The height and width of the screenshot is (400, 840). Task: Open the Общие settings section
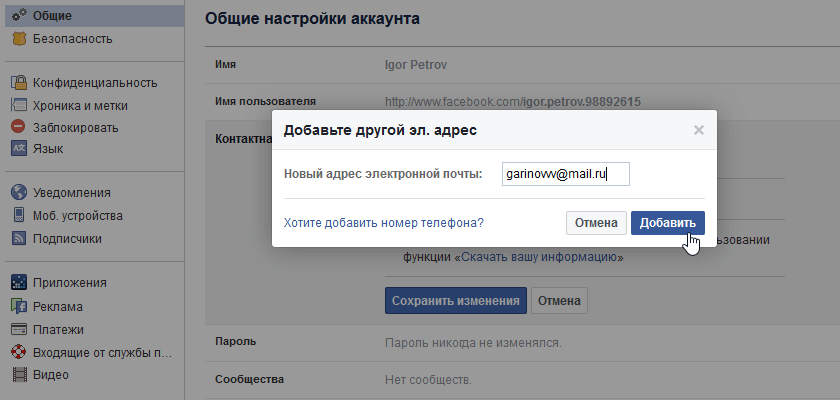pyautogui.click(x=95, y=16)
